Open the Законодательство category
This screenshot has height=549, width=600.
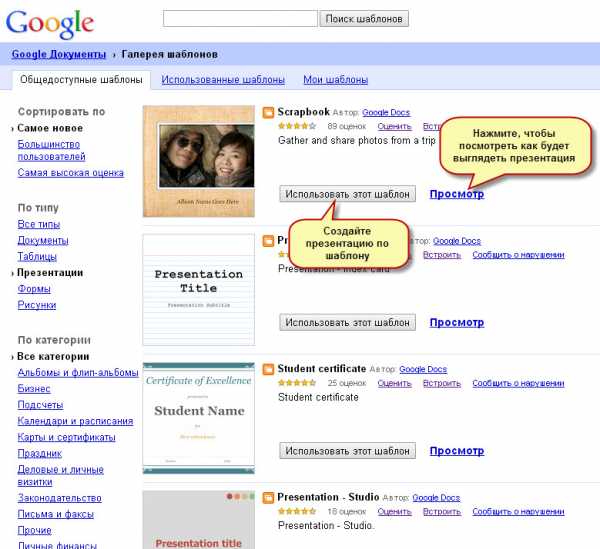click(x=59, y=498)
